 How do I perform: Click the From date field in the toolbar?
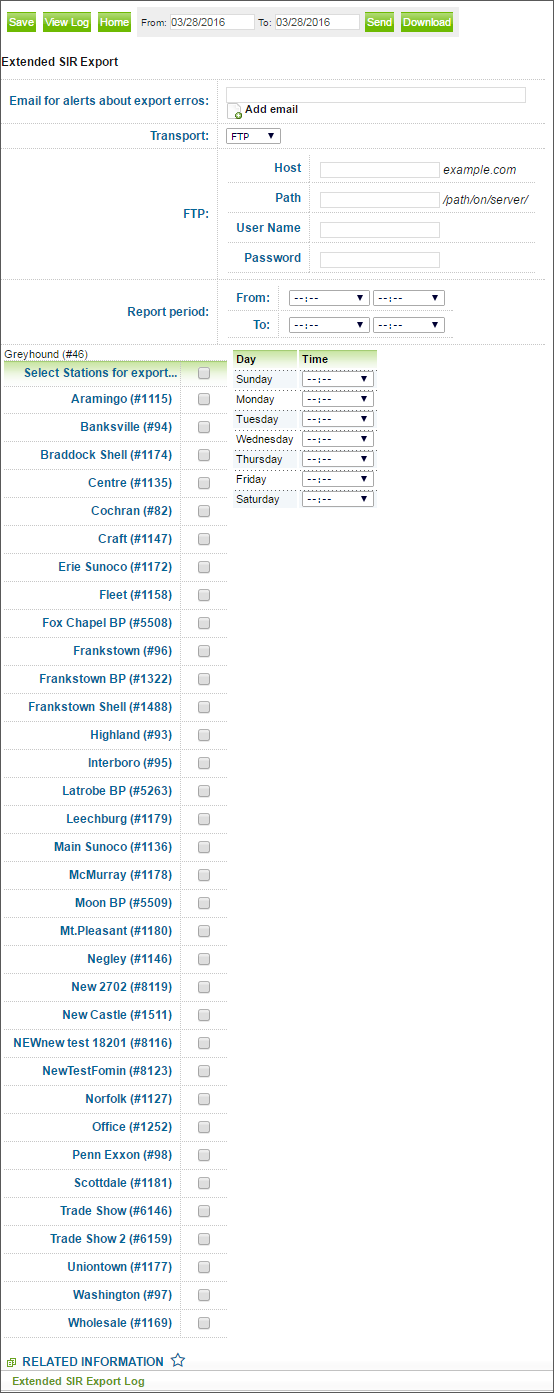(x=212, y=22)
